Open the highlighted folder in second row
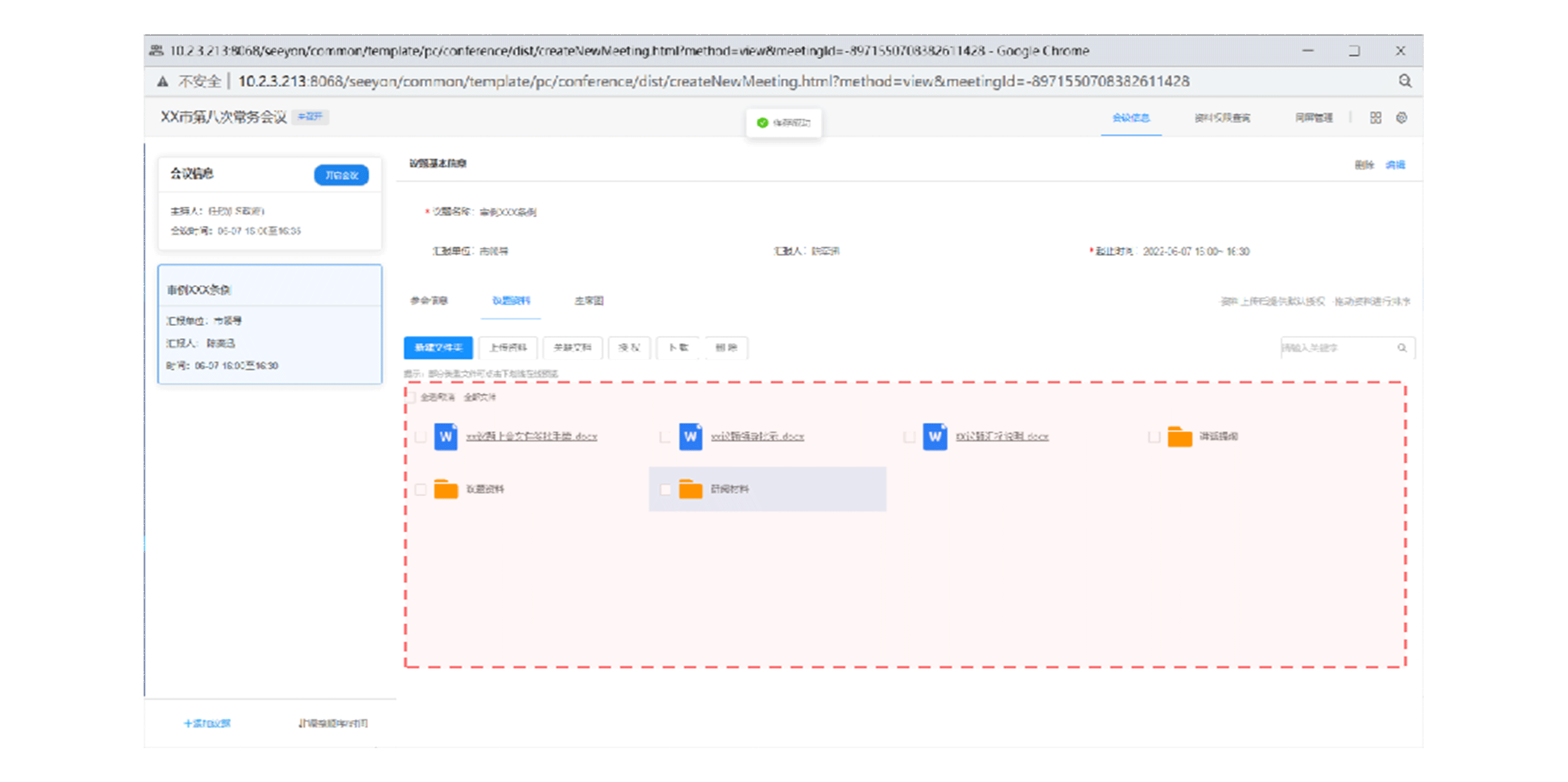 coord(690,489)
